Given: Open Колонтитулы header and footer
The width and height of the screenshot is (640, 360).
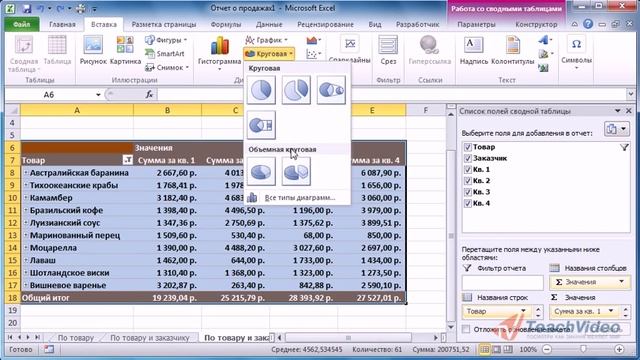Looking at the screenshot, I should click(x=513, y=51).
